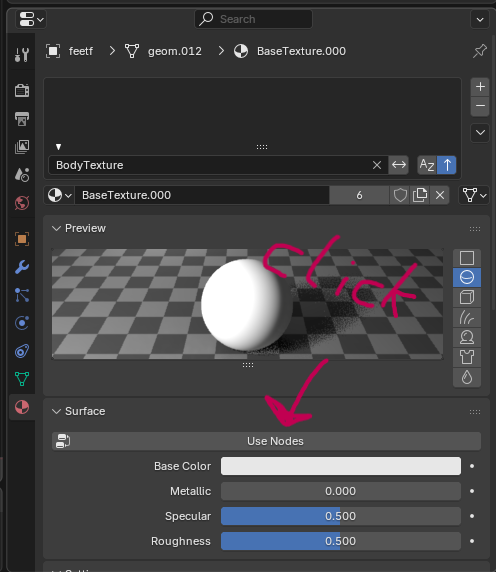Collapse the slot list filter triangle

point(58,147)
